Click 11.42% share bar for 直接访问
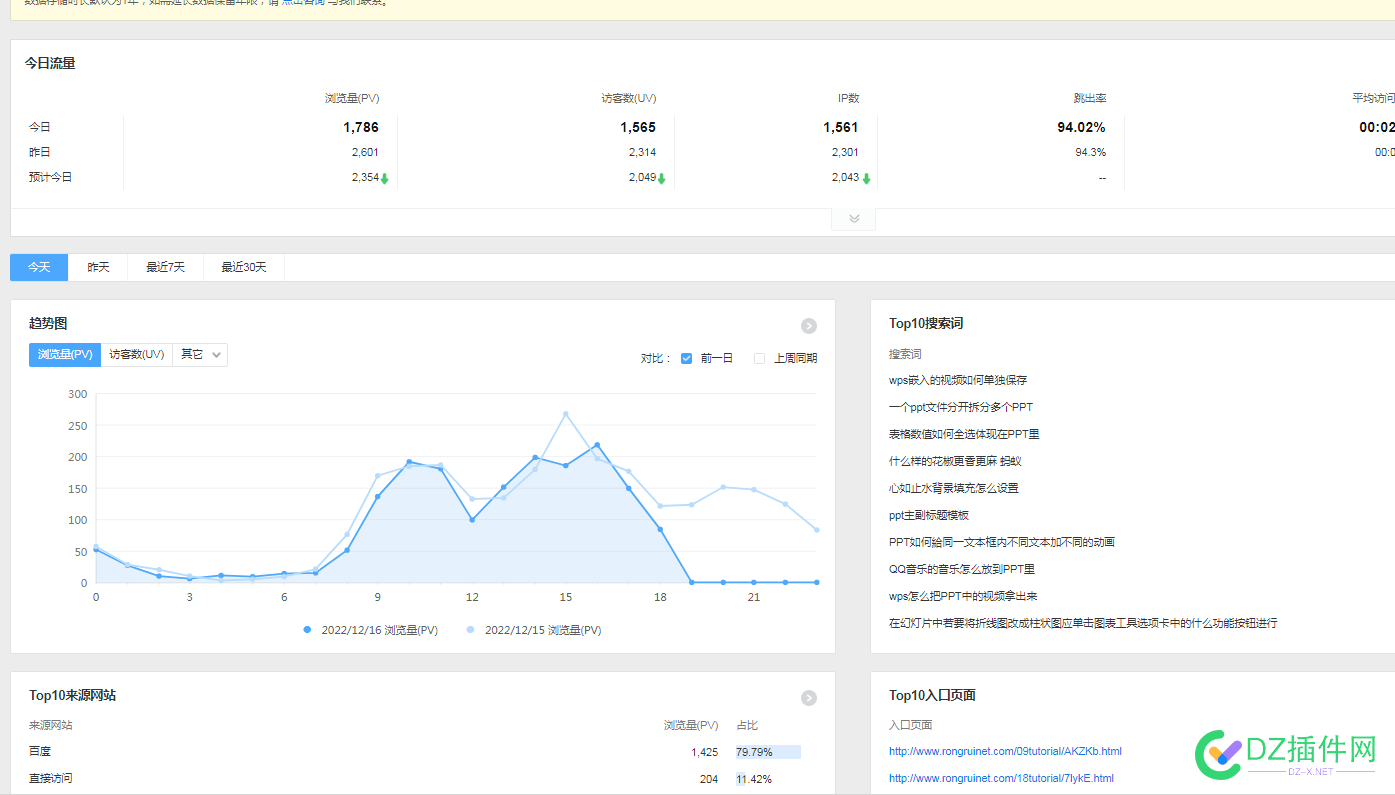The image size is (1395, 795). pyautogui.click(x=754, y=778)
